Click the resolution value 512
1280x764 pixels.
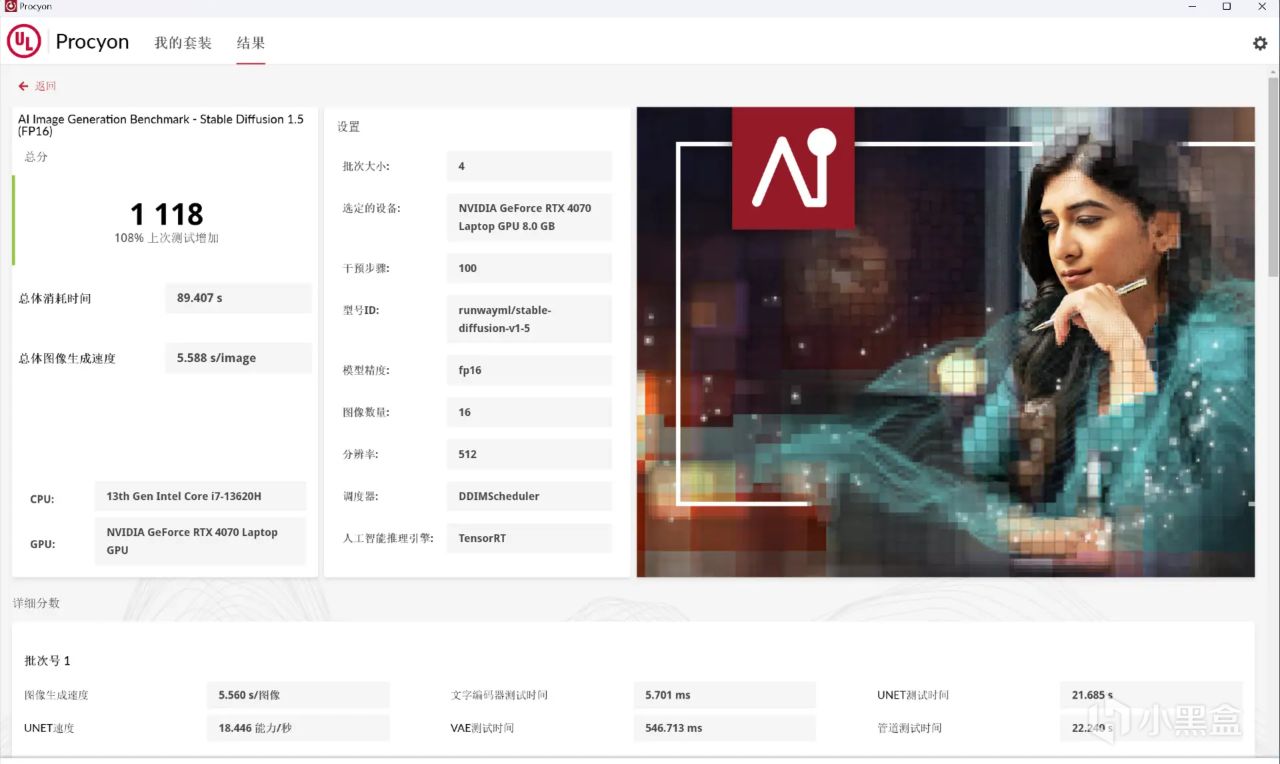[529, 454]
